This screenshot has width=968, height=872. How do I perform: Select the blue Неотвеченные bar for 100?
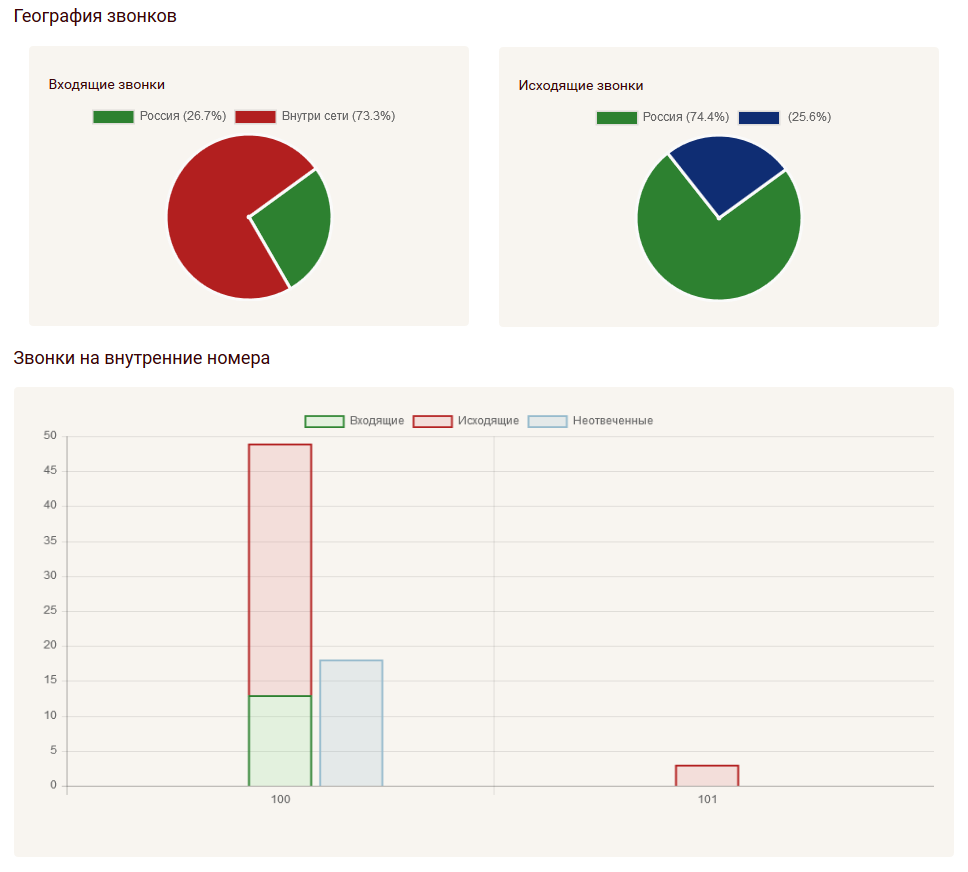[x=351, y=722]
